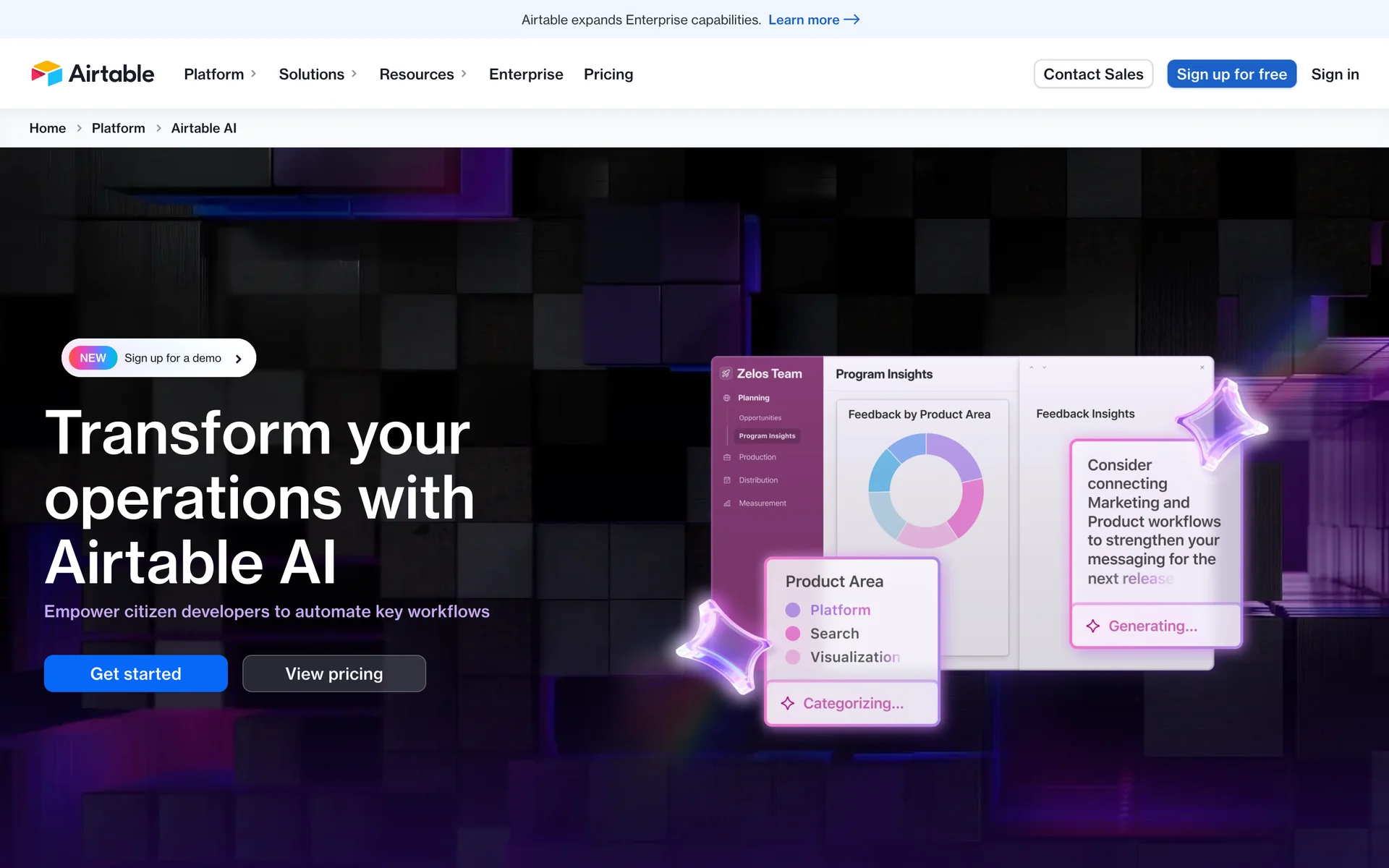Screen dimensions: 1389x868
Task: Expand the Solutions navigation menu
Action: pyautogui.click(x=318, y=74)
